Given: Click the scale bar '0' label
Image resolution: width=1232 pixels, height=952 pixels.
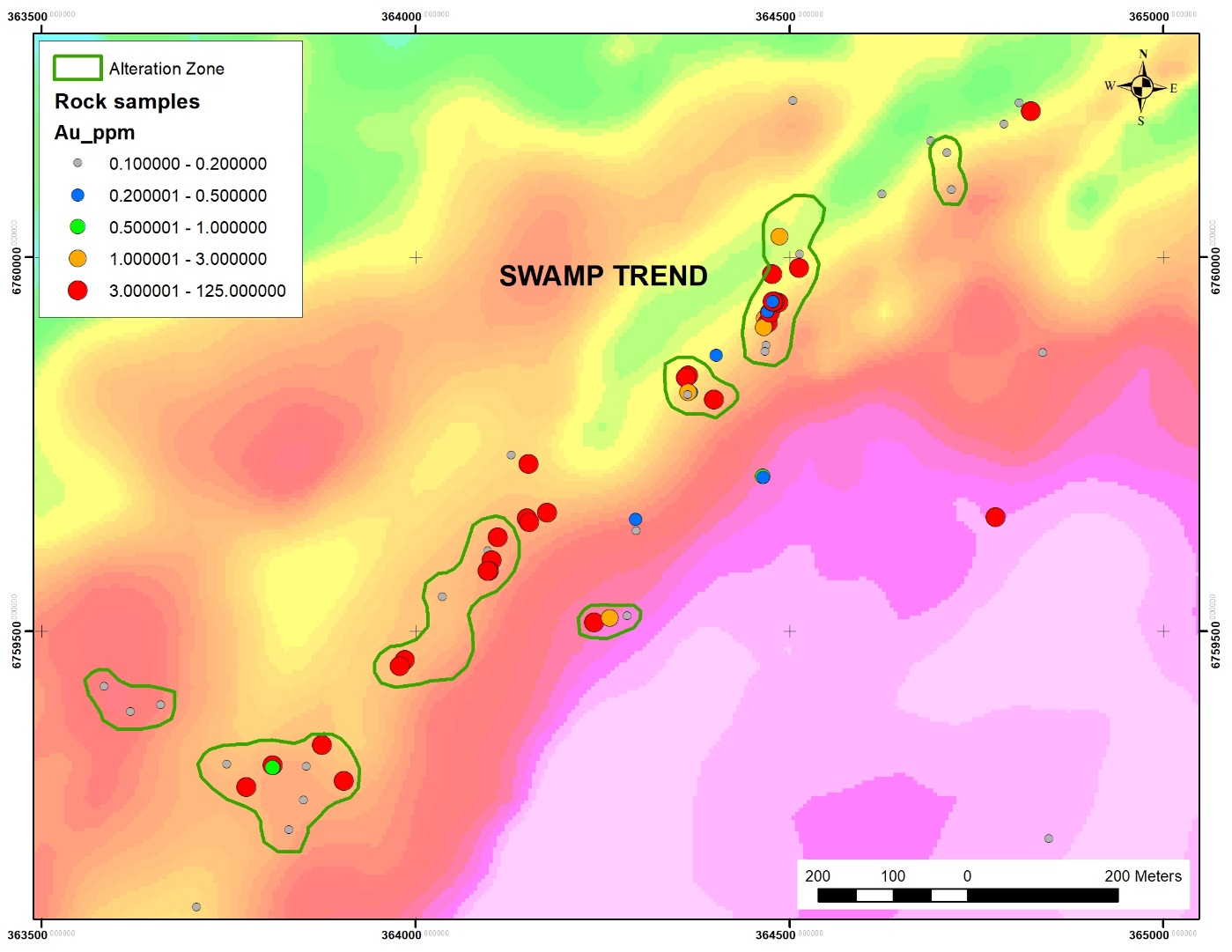Looking at the screenshot, I should pos(967,876).
